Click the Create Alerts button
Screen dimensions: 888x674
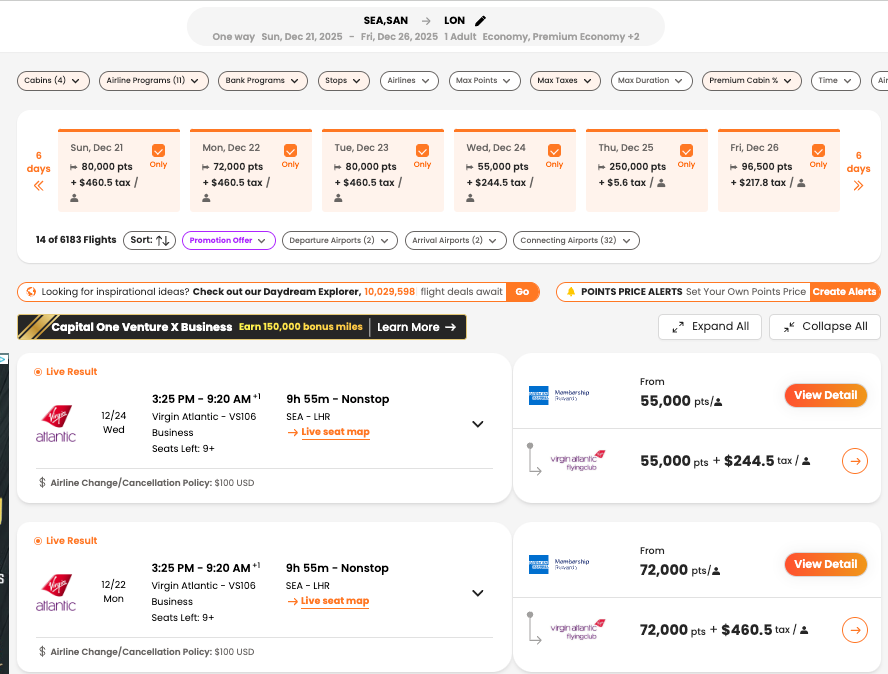844,292
